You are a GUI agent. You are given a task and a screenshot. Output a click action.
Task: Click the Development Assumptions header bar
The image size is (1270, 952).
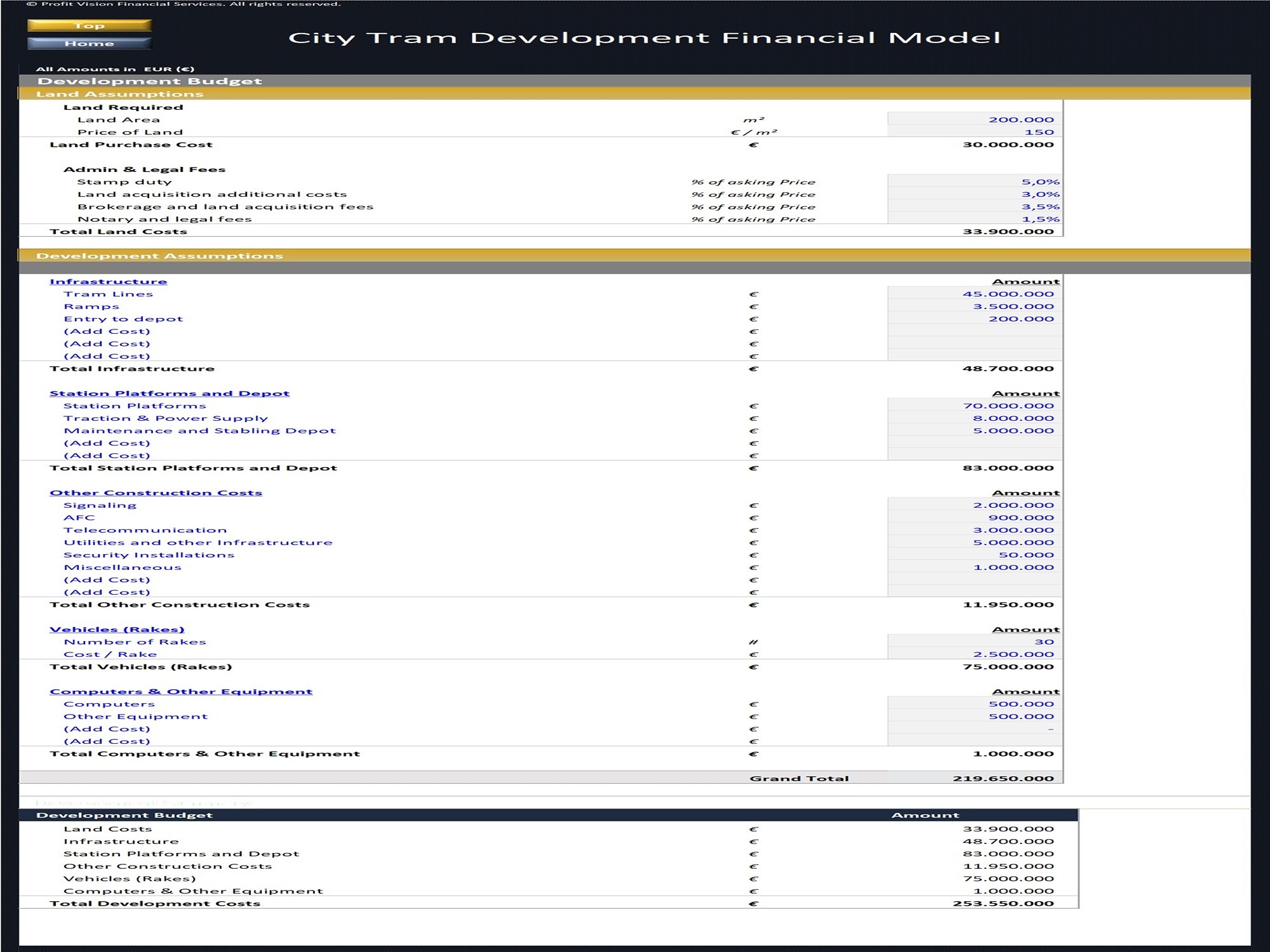pyautogui.click(x=254, y=255)
